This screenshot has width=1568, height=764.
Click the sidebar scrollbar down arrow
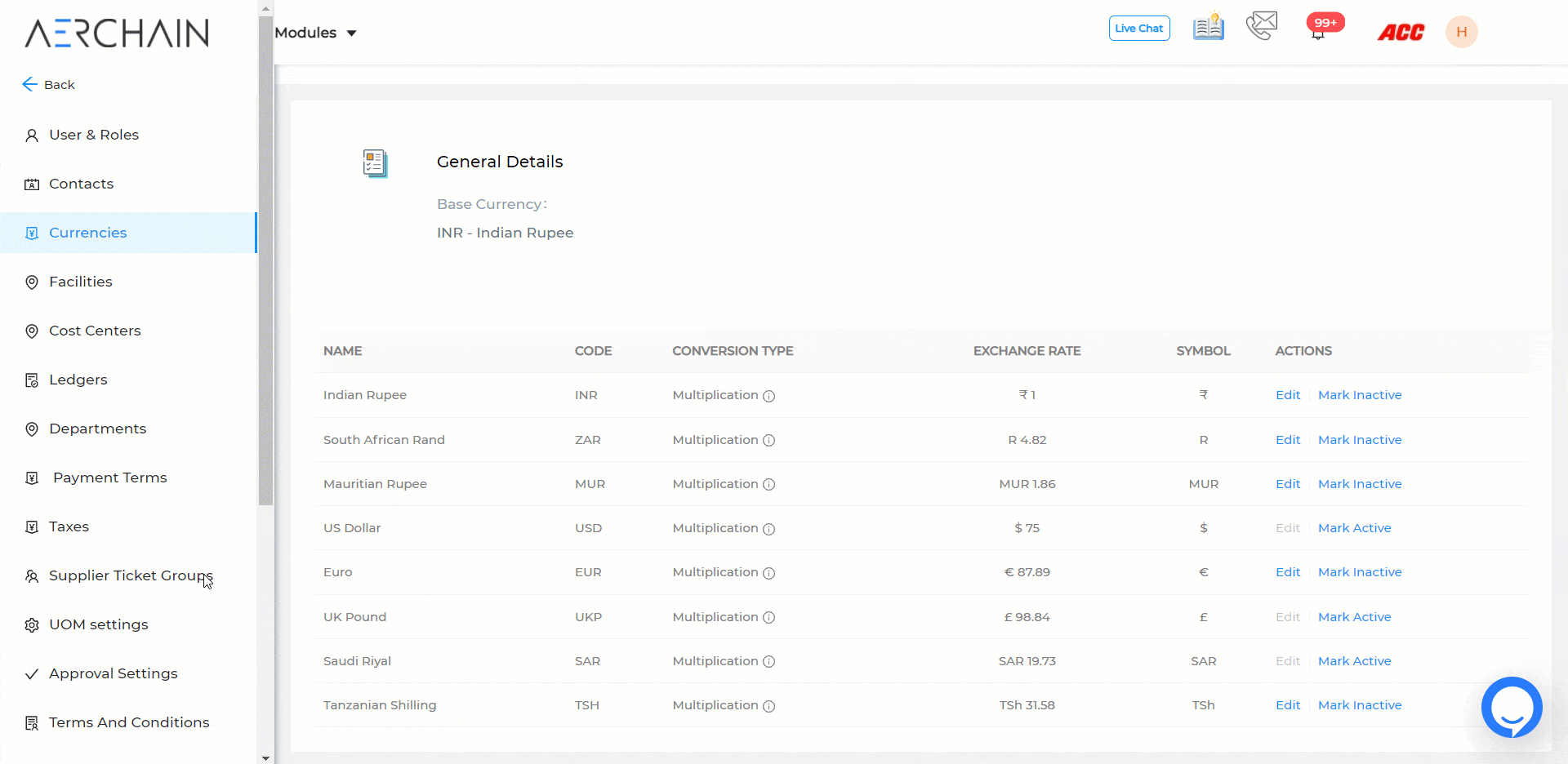pyautogui.click(x=265, y=757)
